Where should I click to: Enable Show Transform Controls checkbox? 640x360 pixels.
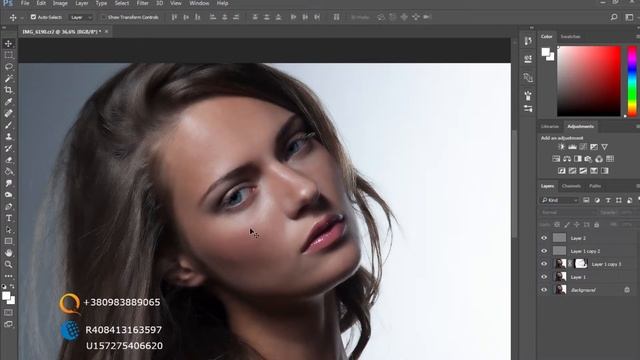[104, 17]
